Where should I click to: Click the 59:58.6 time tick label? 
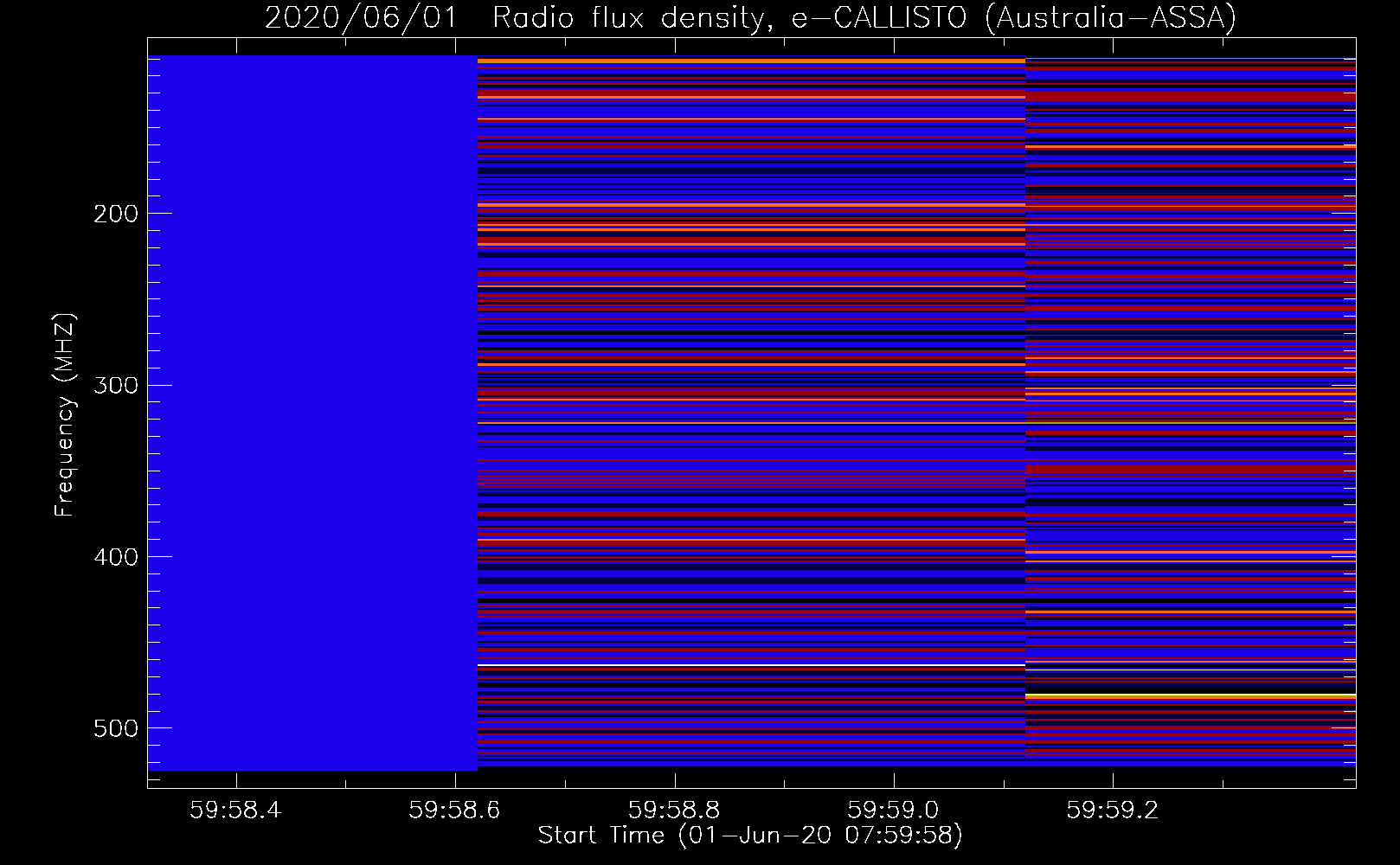coord(454,810)
